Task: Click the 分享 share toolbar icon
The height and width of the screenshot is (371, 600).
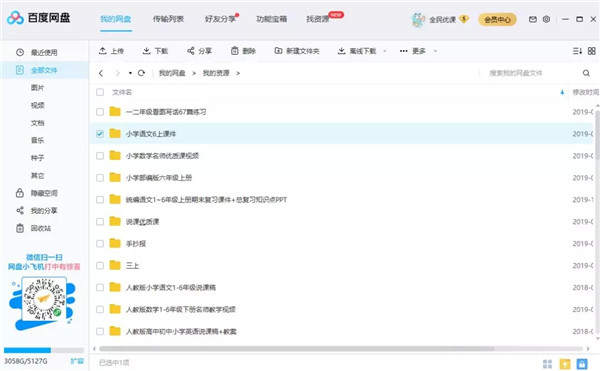Action: [x=191, y=51]
